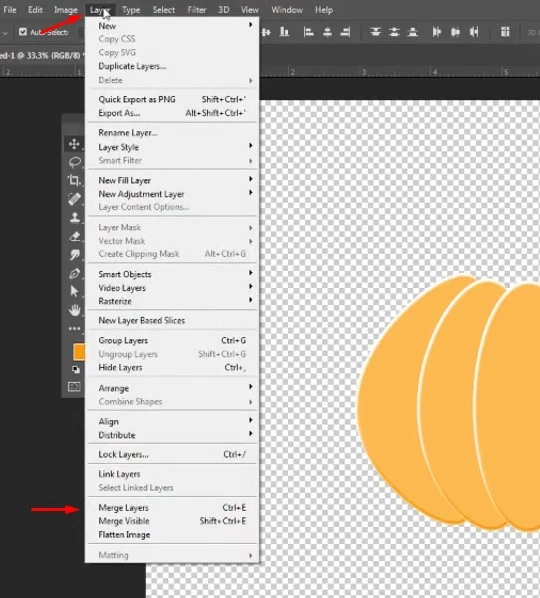Choose Hide Layers entry

click(x=173, y=367)
